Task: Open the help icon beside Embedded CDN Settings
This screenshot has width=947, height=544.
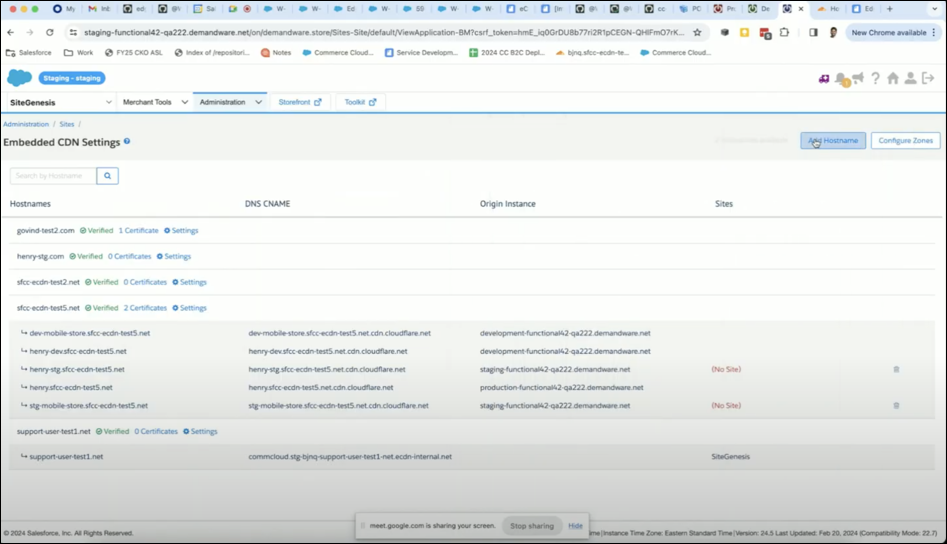Action: pyautogui.click(x=127, y=141)
